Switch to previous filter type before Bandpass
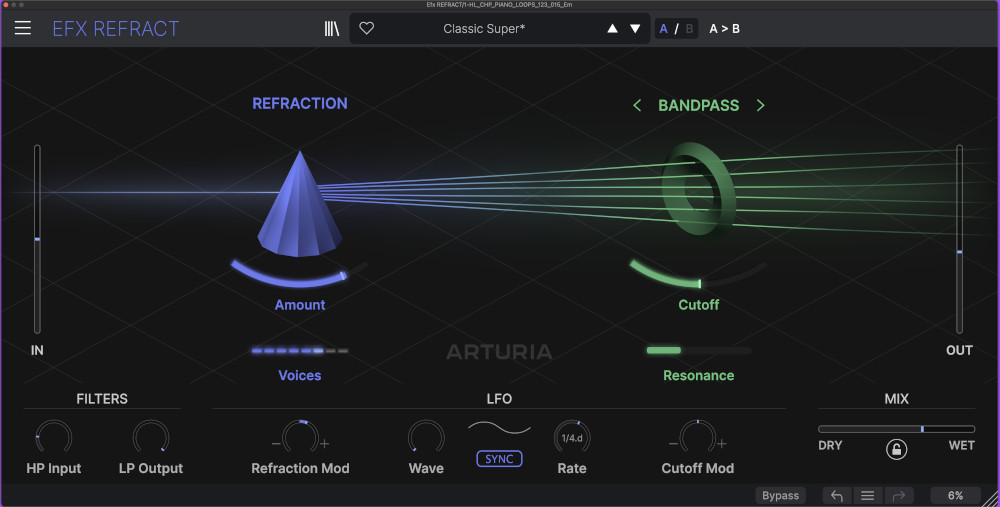The width and height of the screenshot is (1000, 507). click(x=637, y=105)
